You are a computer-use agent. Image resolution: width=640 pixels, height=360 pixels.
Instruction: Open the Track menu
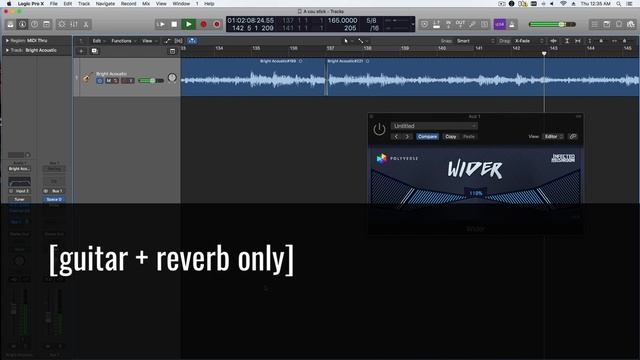click(84, 4)
